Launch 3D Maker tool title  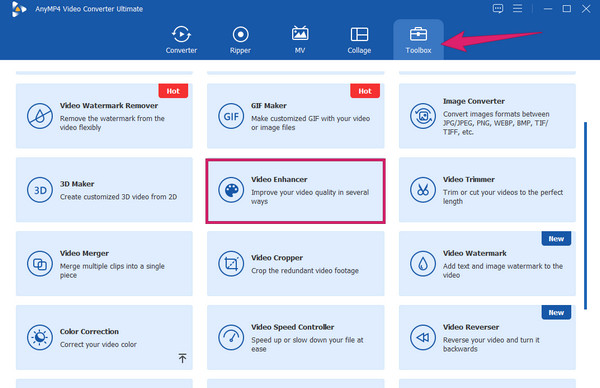[x=77, y=184]
